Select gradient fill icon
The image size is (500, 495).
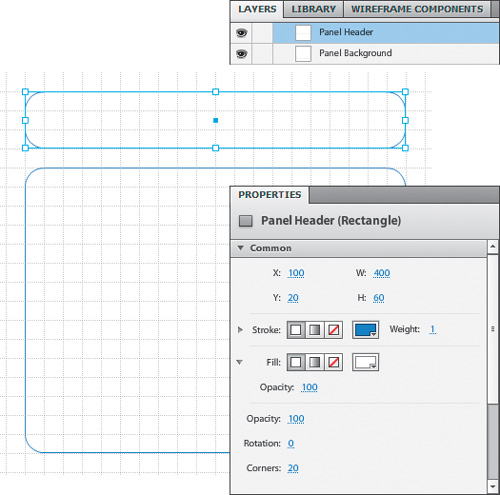[315, 362]
